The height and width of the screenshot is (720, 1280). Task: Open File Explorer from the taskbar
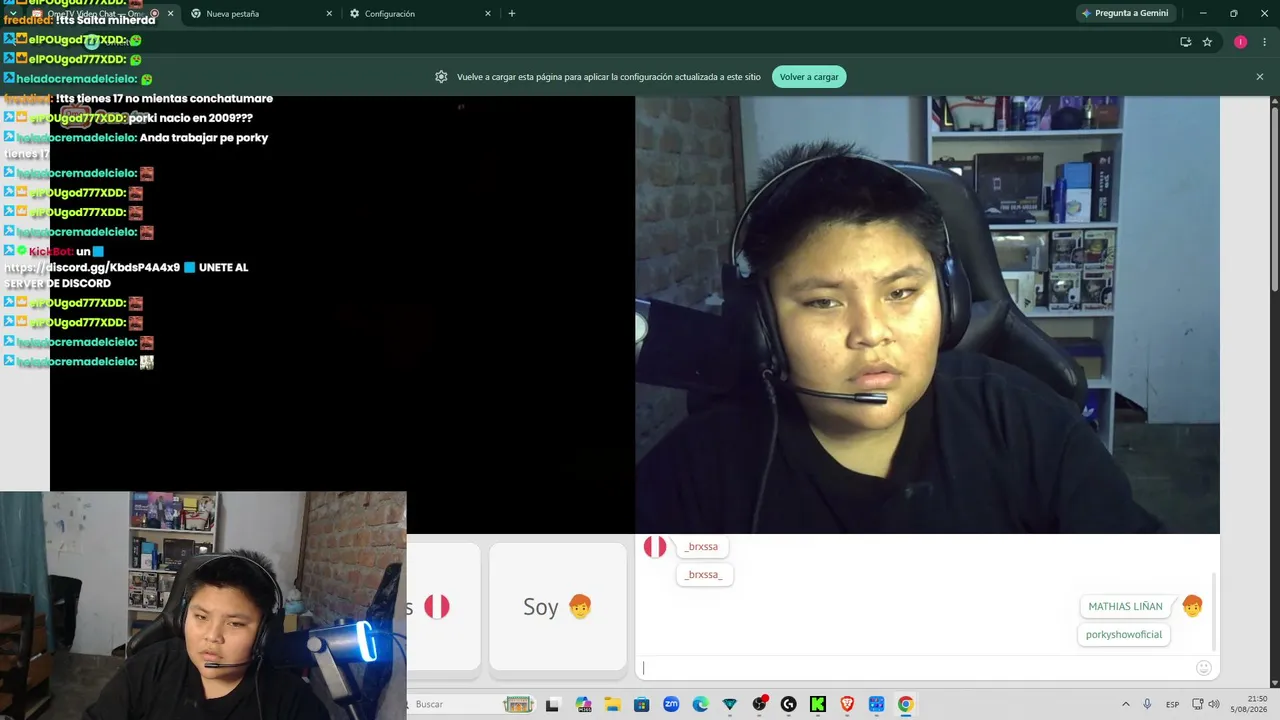coord(612,705)
